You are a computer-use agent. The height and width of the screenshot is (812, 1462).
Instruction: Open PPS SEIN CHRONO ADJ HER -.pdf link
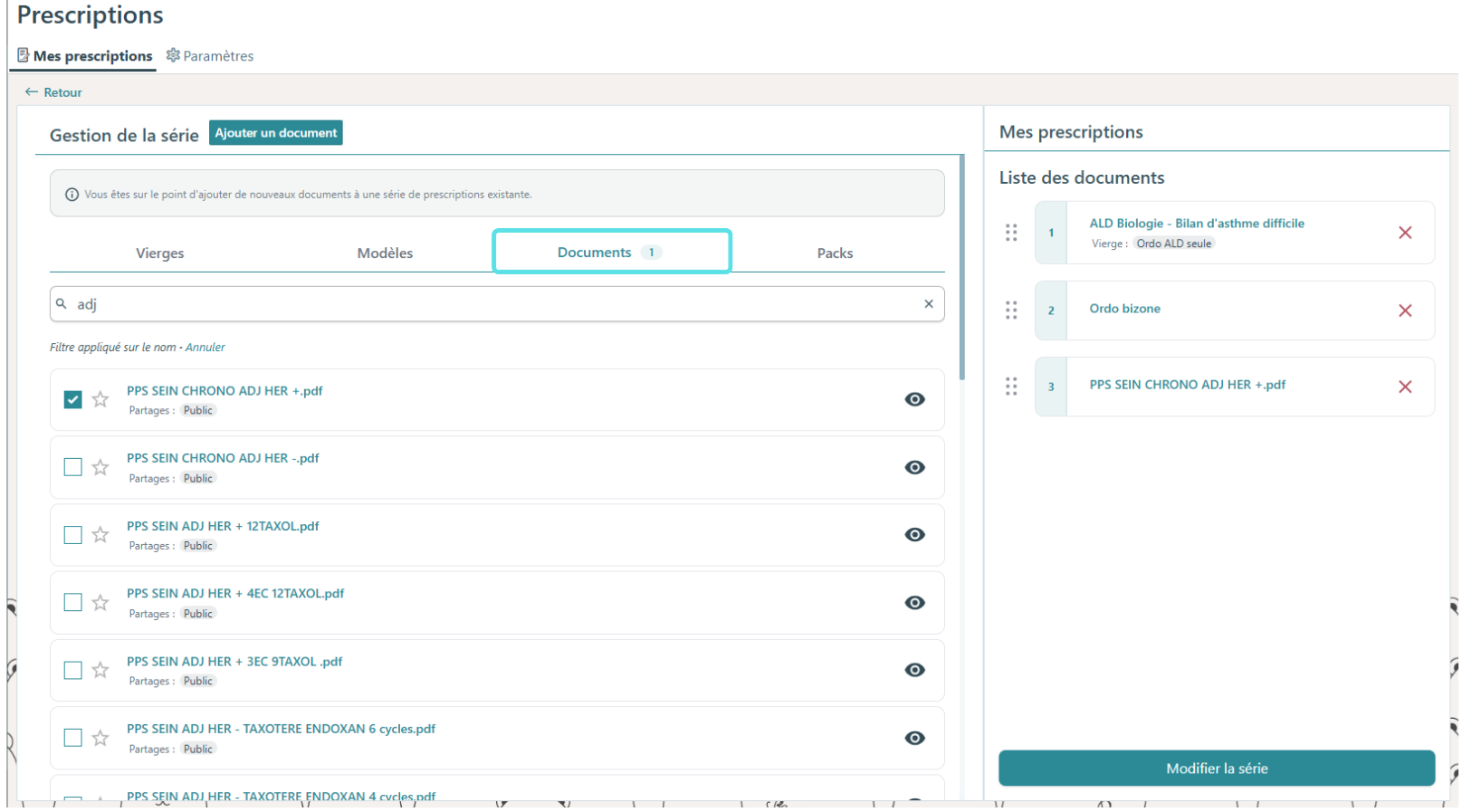tap(223, 458)
